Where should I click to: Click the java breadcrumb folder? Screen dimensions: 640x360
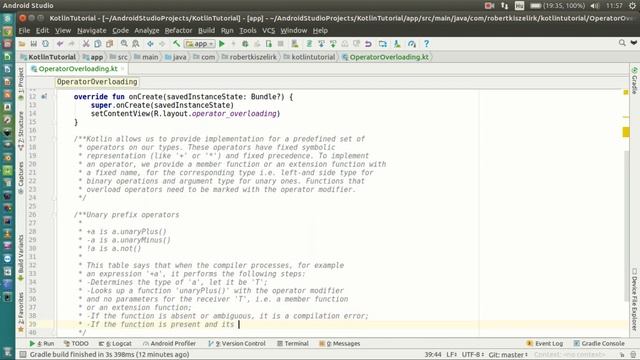click(x=176, y=57)
